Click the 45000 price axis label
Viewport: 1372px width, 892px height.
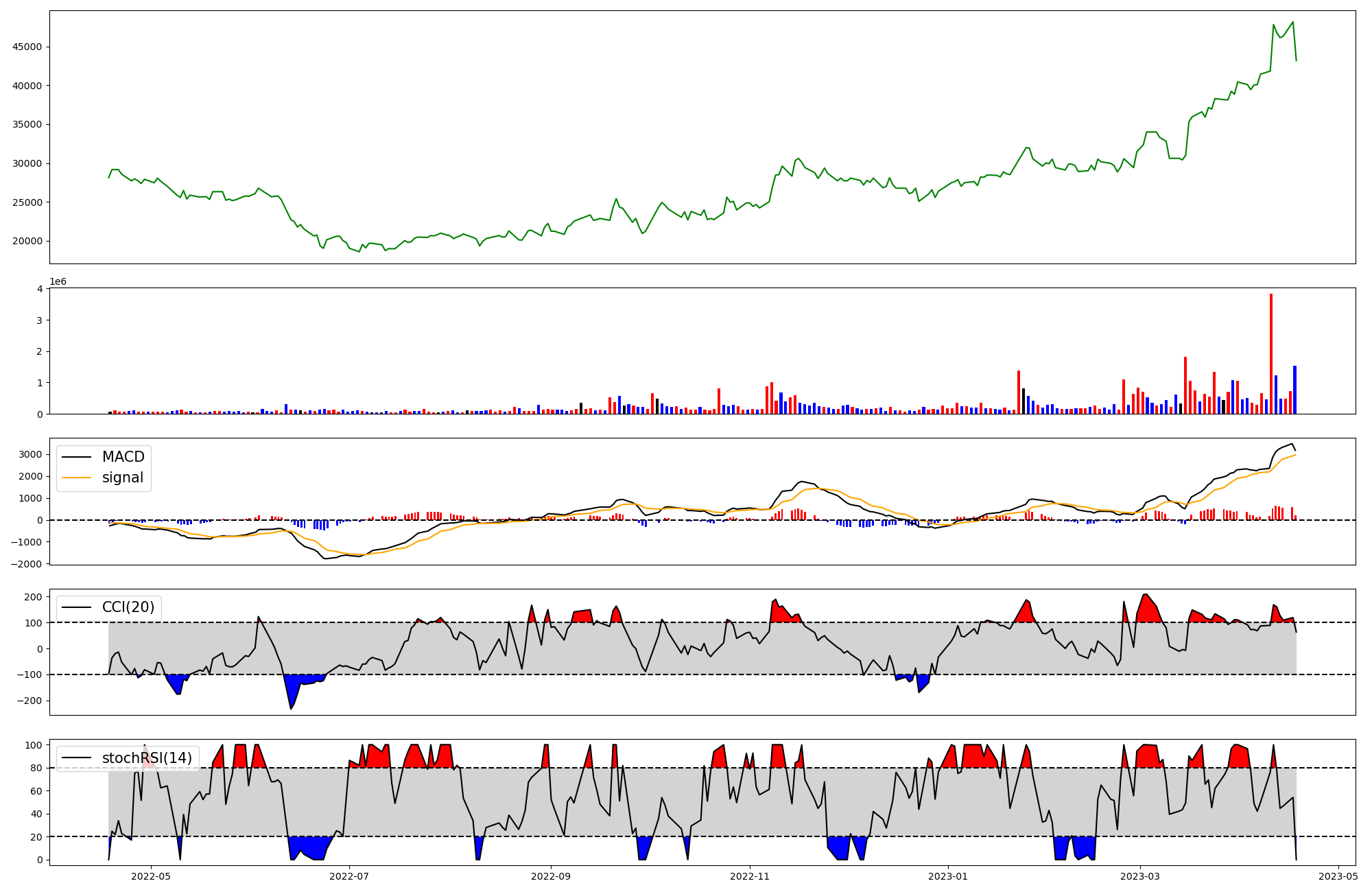click(x=27, y=47)
